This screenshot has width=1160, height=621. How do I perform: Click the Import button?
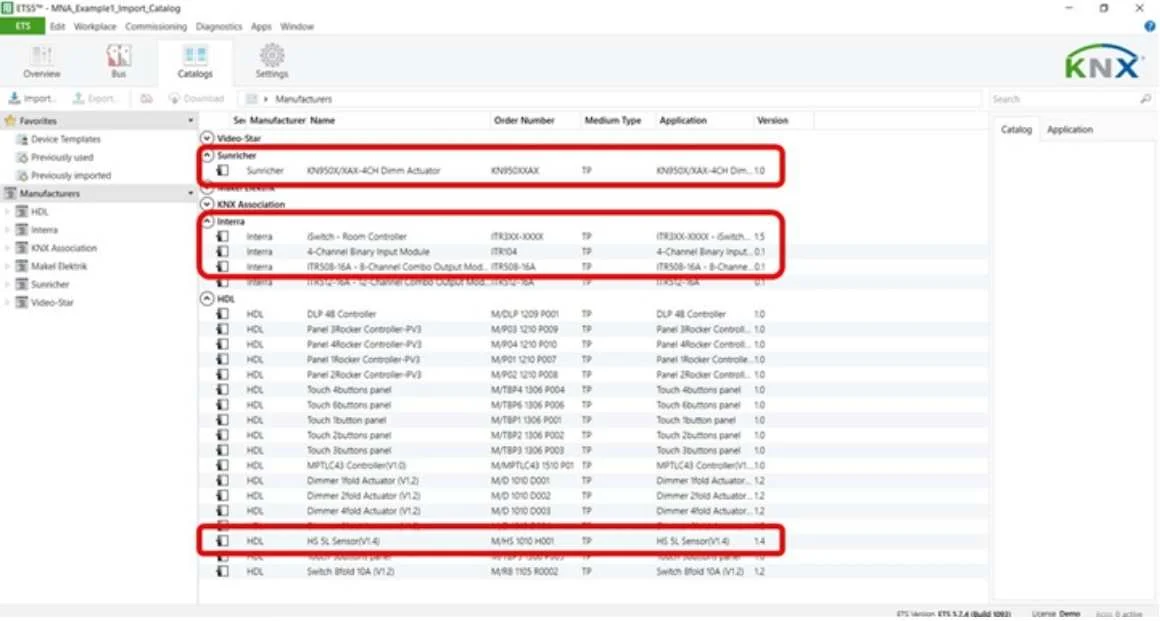coord(32,98)
